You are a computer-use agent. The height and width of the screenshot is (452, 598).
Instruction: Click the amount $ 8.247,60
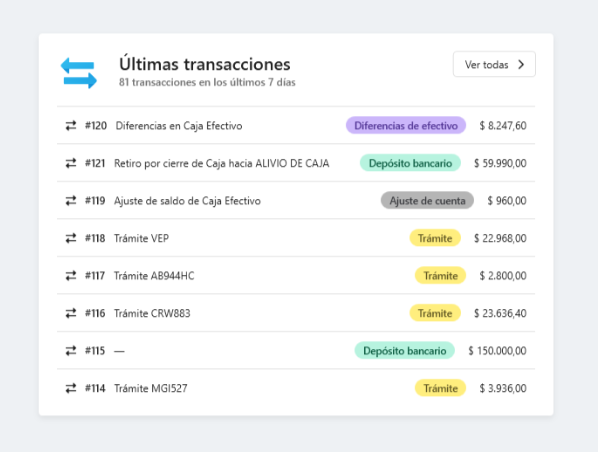pyautogui.click(x=503, y=125)
